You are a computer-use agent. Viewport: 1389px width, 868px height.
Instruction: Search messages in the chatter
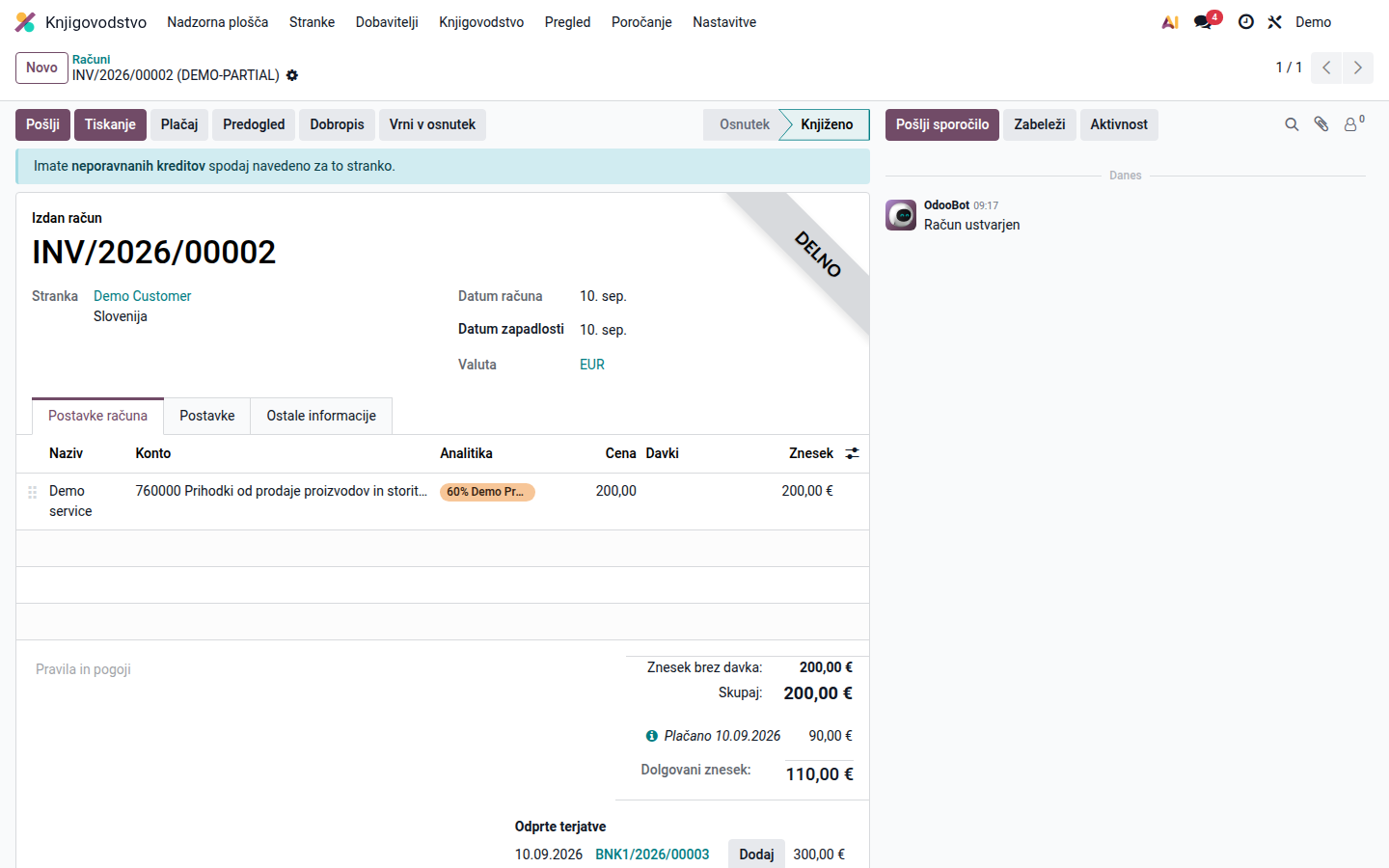pos(1292,124)
